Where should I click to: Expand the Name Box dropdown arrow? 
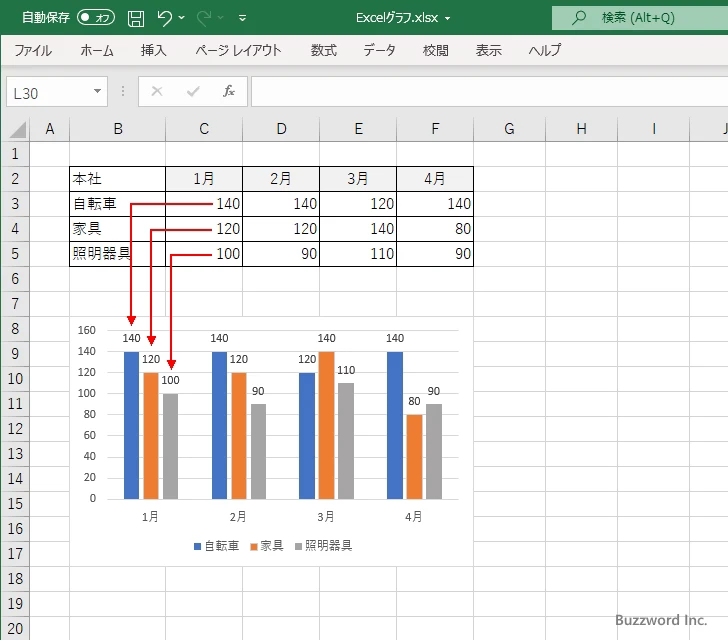97,91
